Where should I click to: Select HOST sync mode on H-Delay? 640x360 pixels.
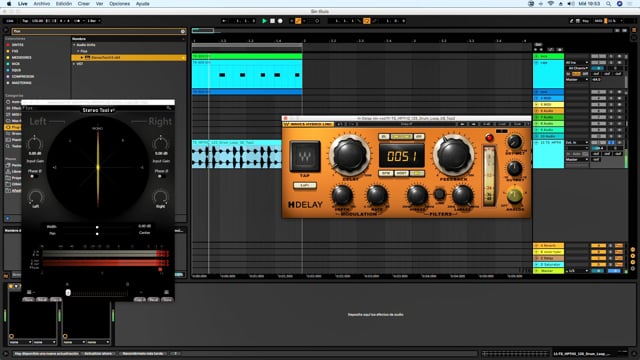pyautogui.click(x=402, y=173)
